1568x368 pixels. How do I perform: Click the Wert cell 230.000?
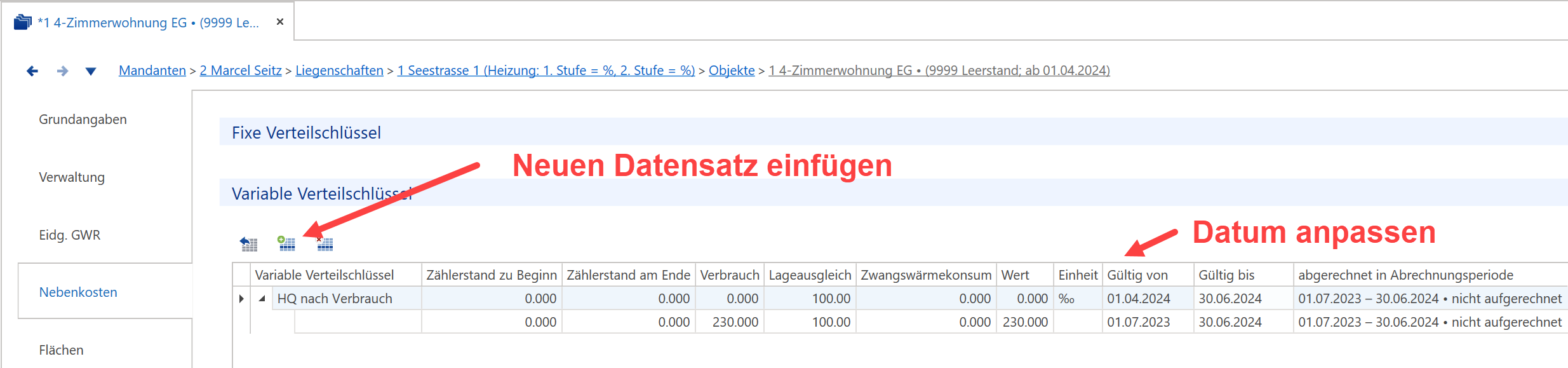coord(1025,322)
